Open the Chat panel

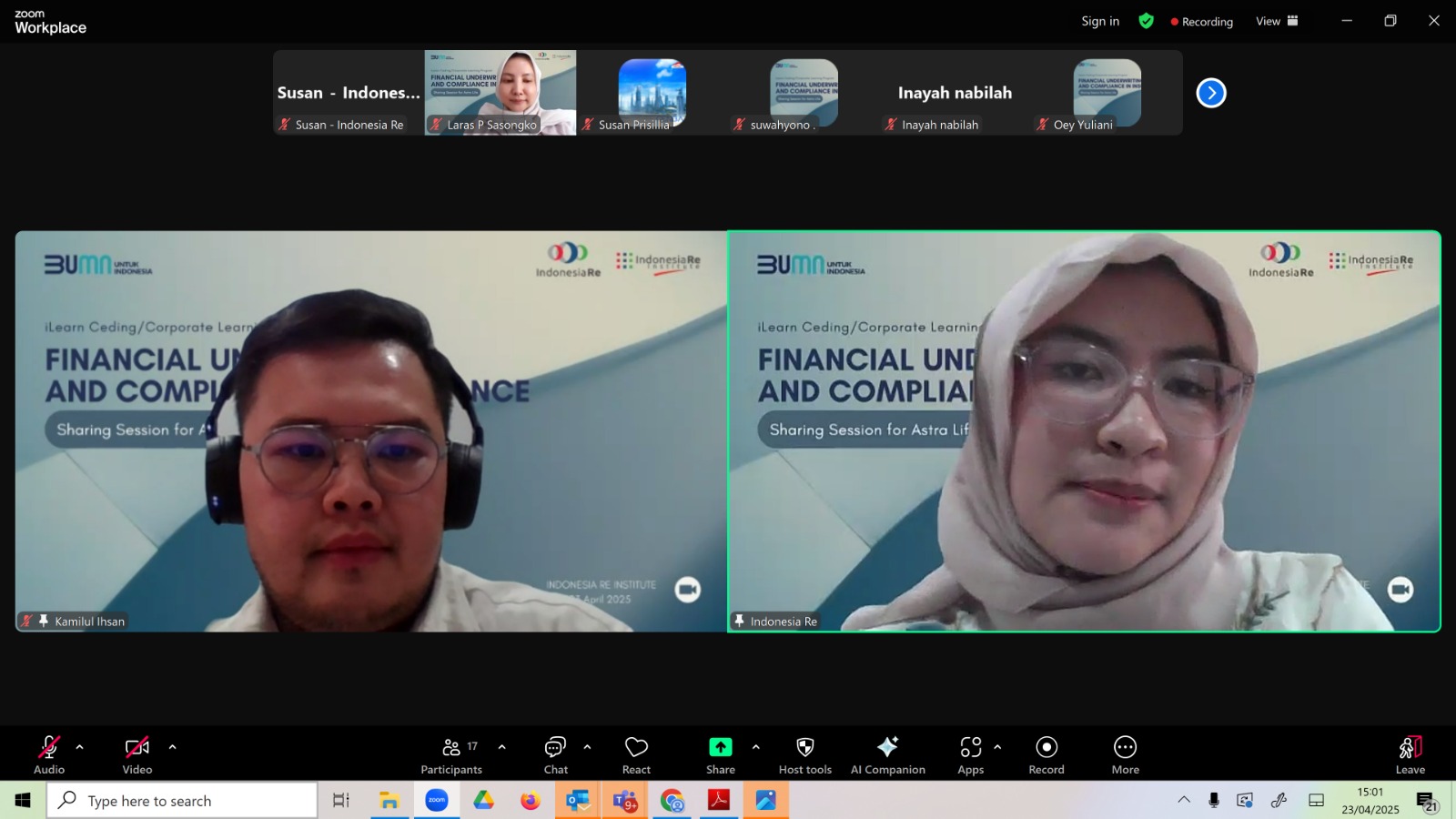click(555, 755)
